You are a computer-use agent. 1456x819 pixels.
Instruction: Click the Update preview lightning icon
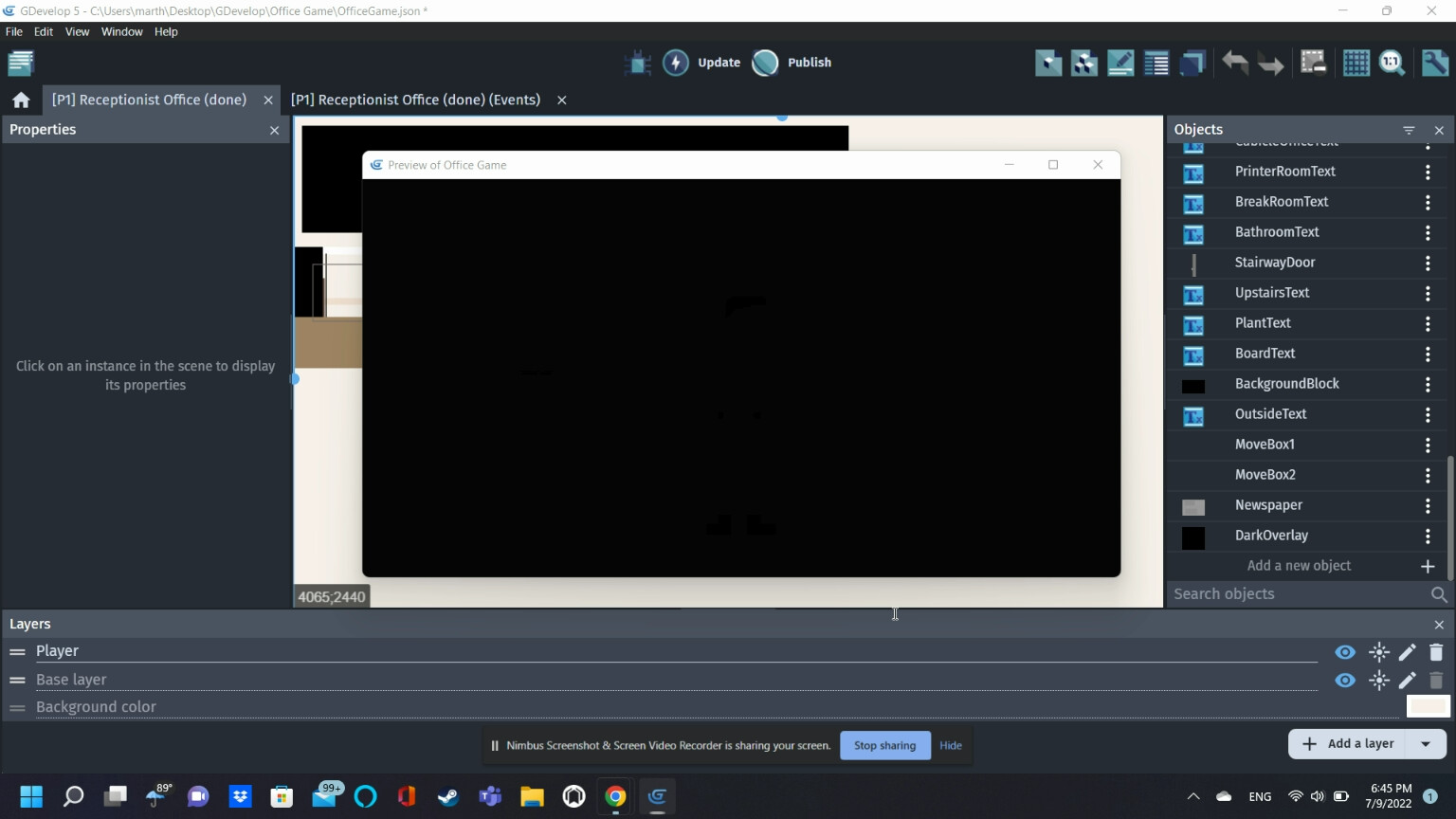676,63
